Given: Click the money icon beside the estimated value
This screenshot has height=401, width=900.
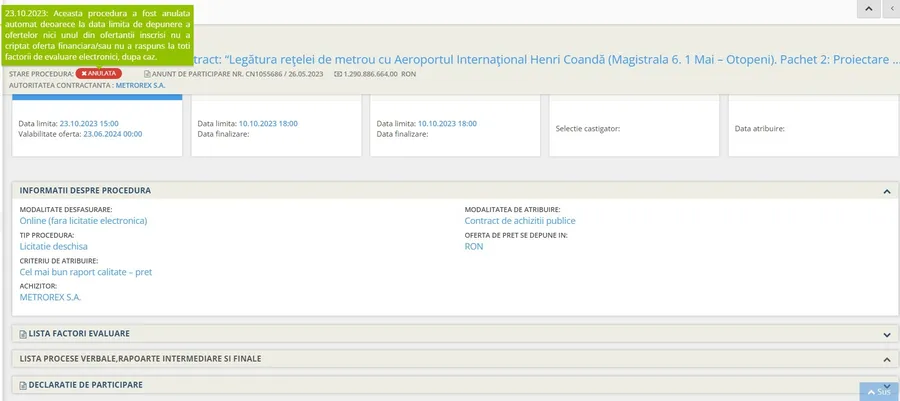Looking at the screenshot, I should click(x=338, y=74).
